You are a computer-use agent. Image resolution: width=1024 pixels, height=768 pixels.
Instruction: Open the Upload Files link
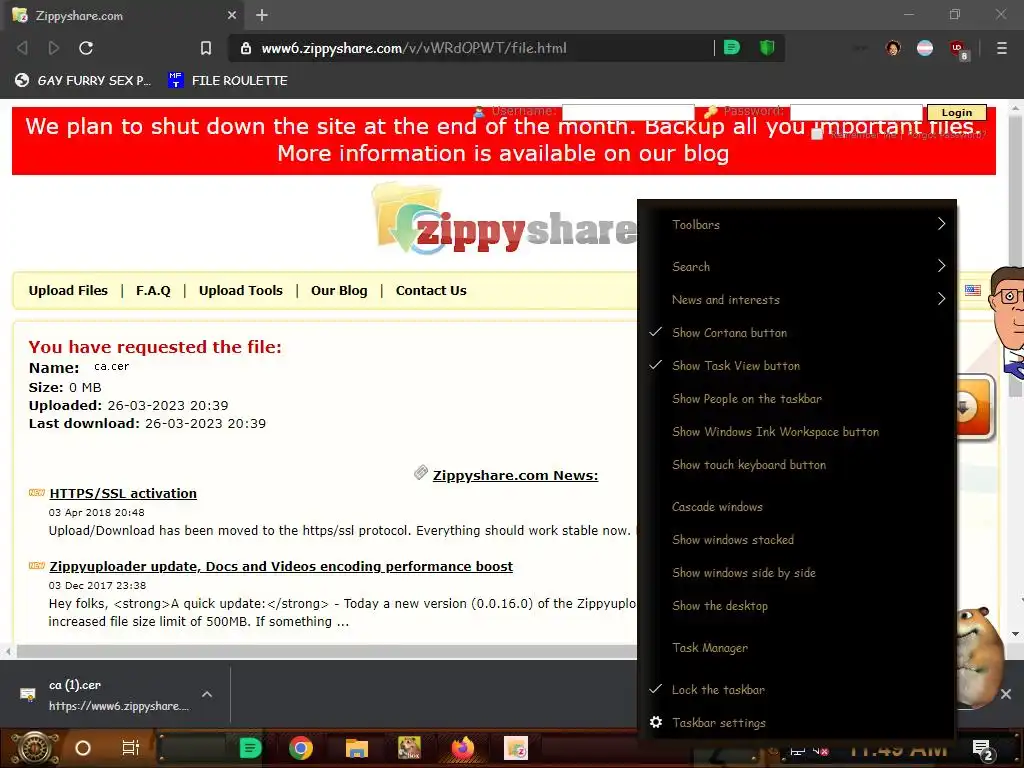(x=68, y=291)
